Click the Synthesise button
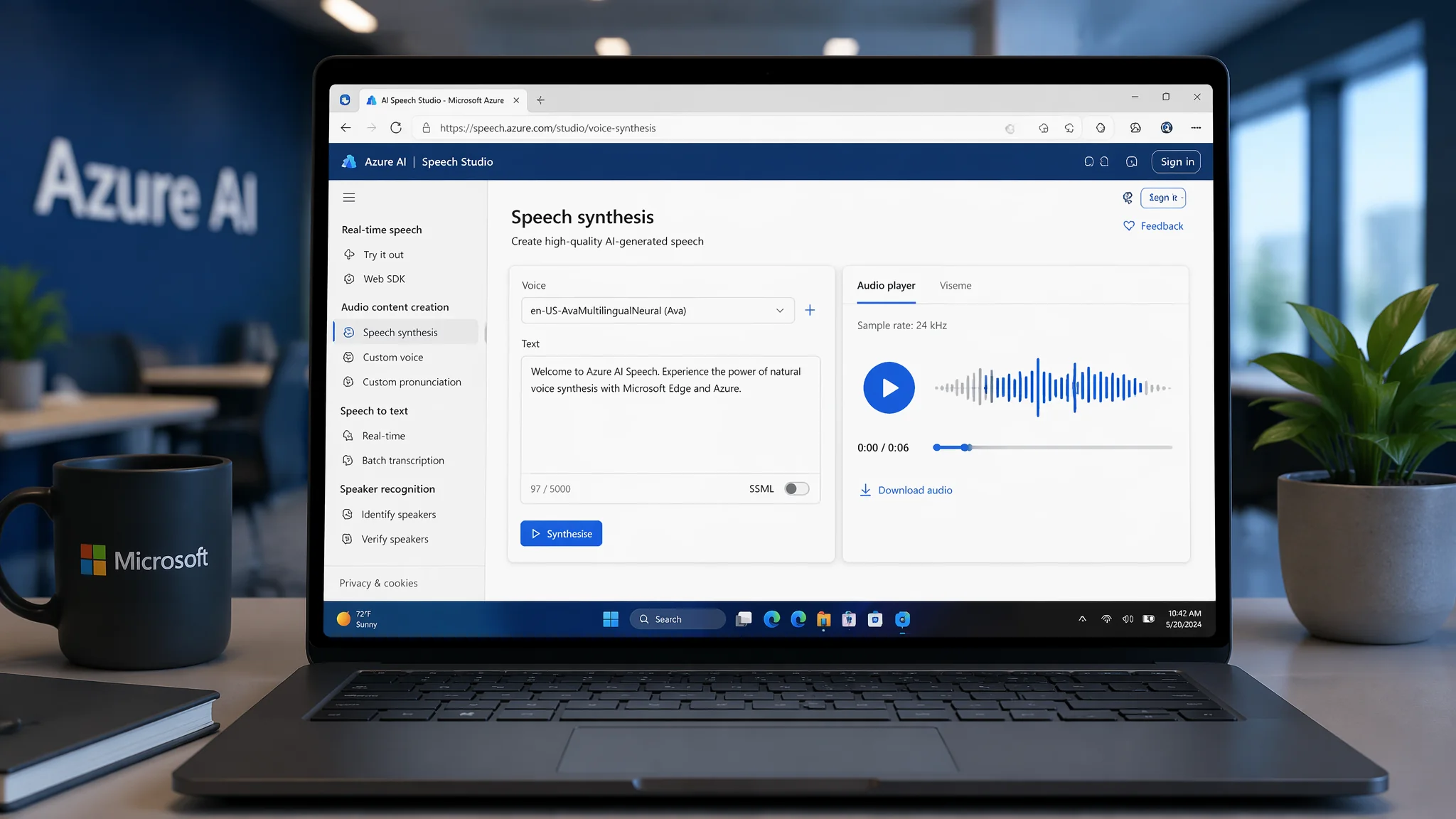This screenshot has height=819, width=1456. point(561,534)
